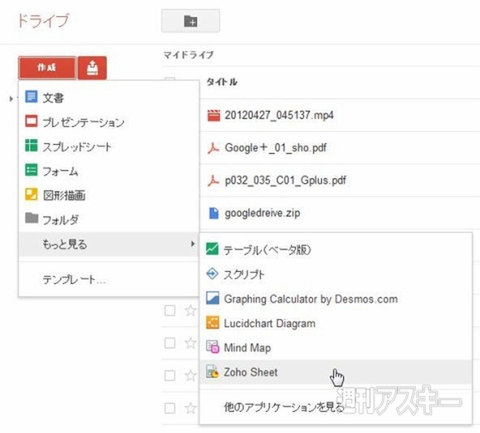Open file 20120427_045137.mp4
The image size is (480, 433).
[x=279, y=115]
